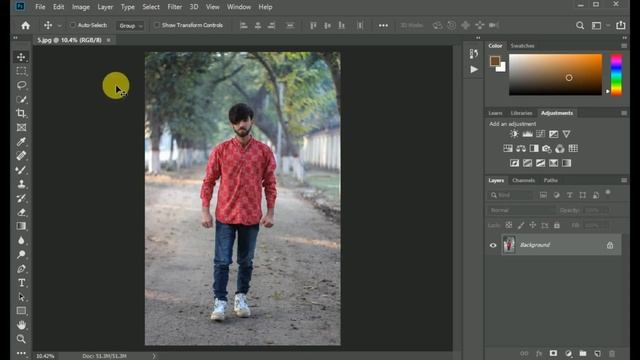
Task: Hide the Background layer with eye icon
Action: (493, 245)
